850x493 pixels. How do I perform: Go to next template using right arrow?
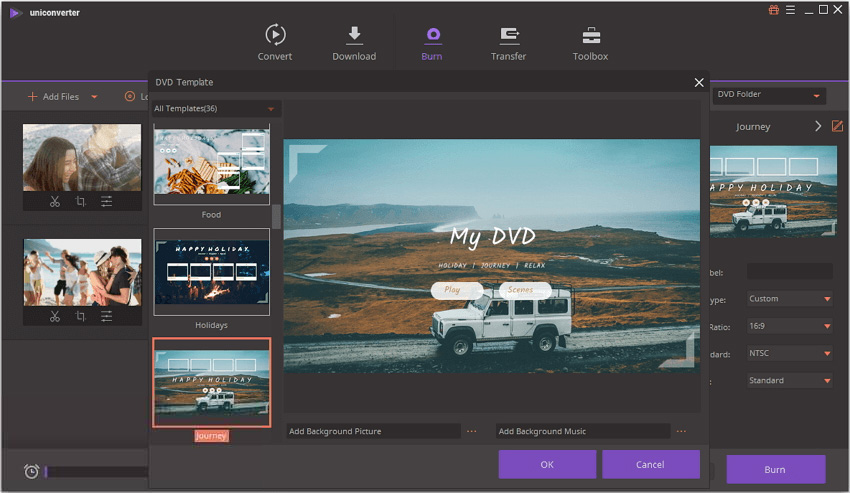[x=817, y=127]
